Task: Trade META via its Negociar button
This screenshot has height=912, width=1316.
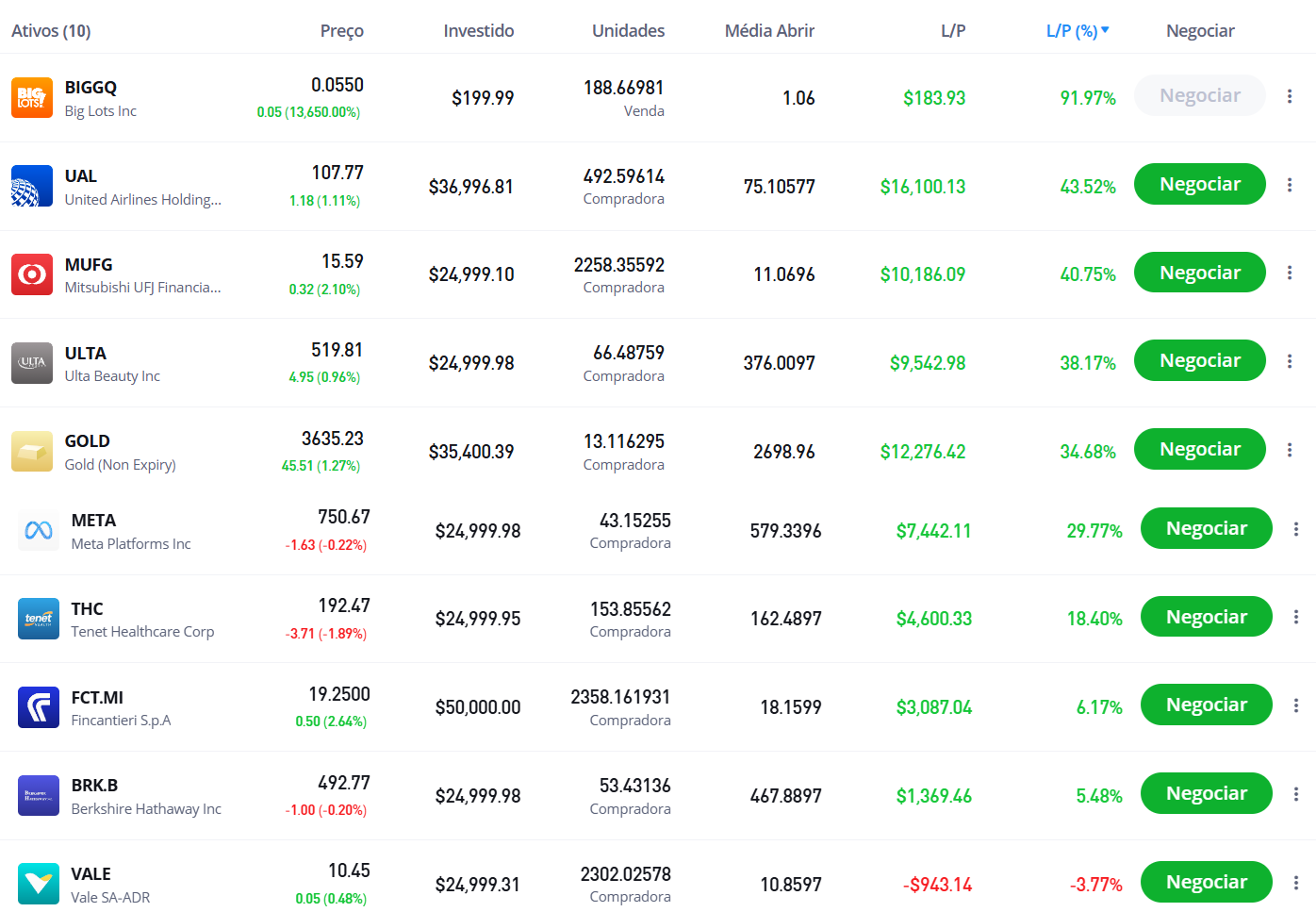Action: click(x=1207, y=528)
